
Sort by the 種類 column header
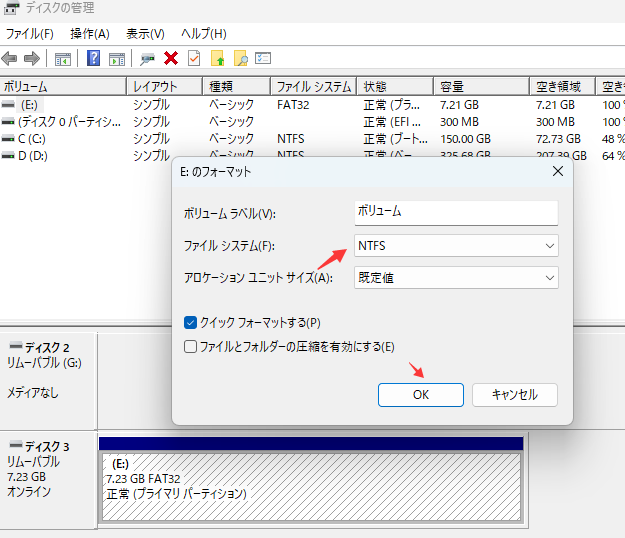click(x=237, y=86)
